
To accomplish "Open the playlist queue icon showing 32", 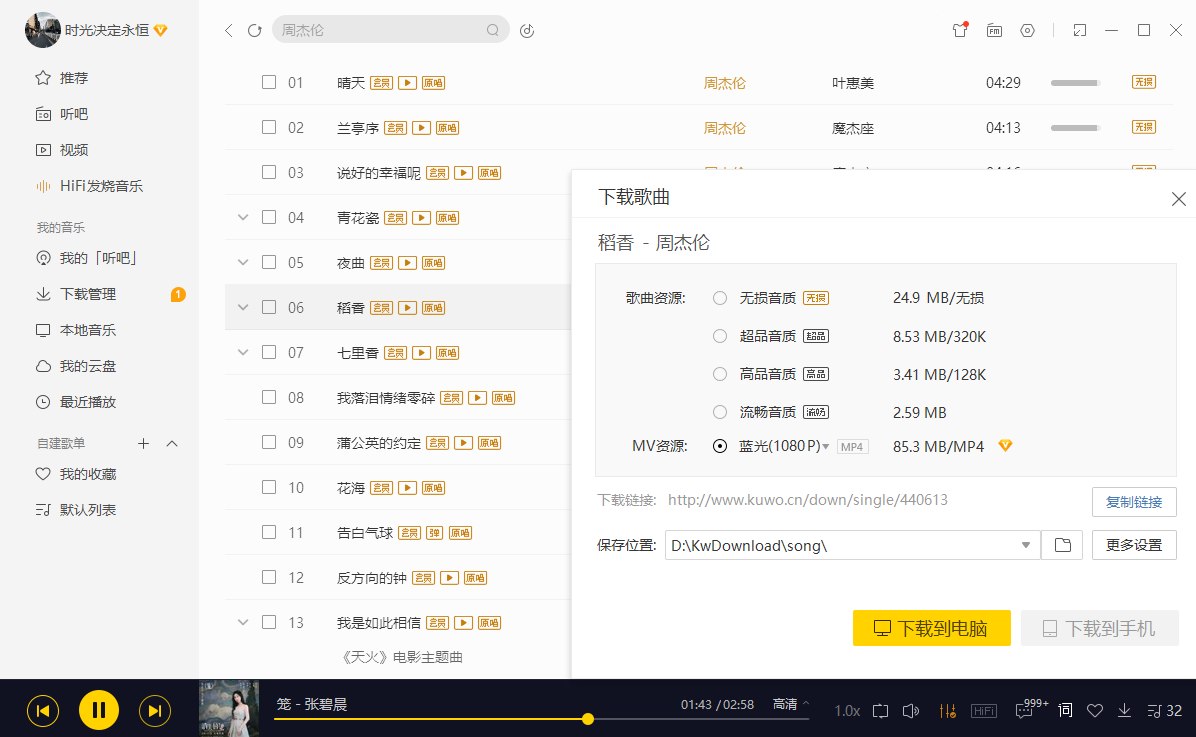I will click(x=1165, y=711).
